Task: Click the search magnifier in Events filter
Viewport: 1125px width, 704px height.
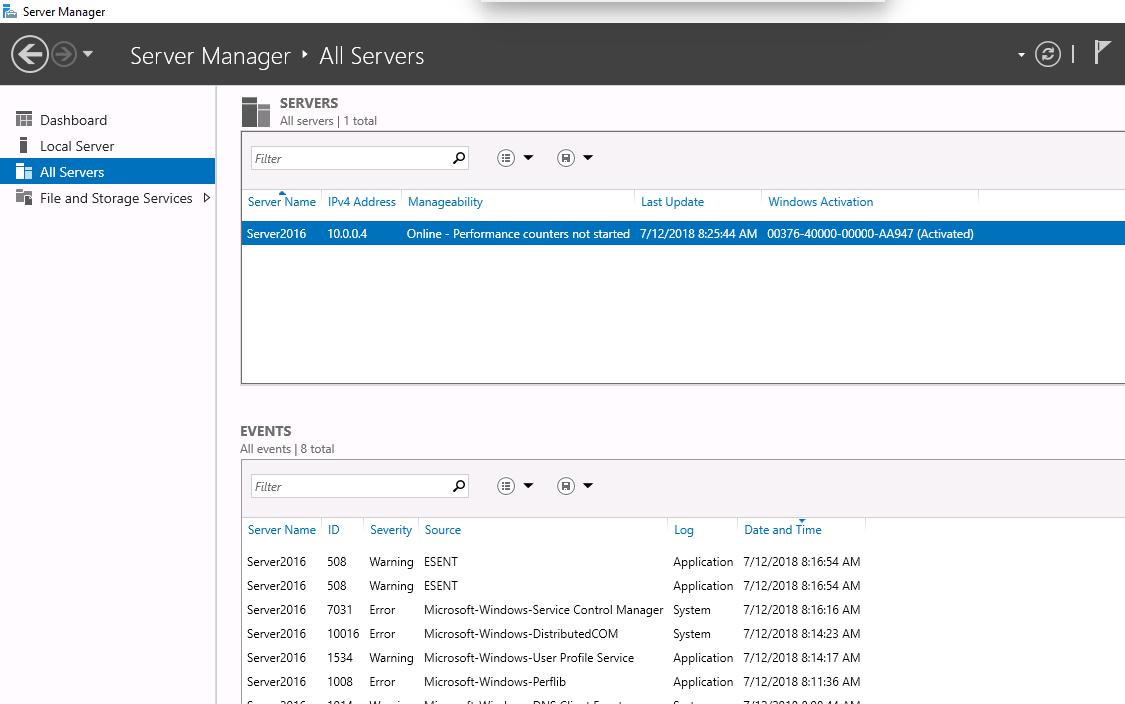Action: [459, 486]
